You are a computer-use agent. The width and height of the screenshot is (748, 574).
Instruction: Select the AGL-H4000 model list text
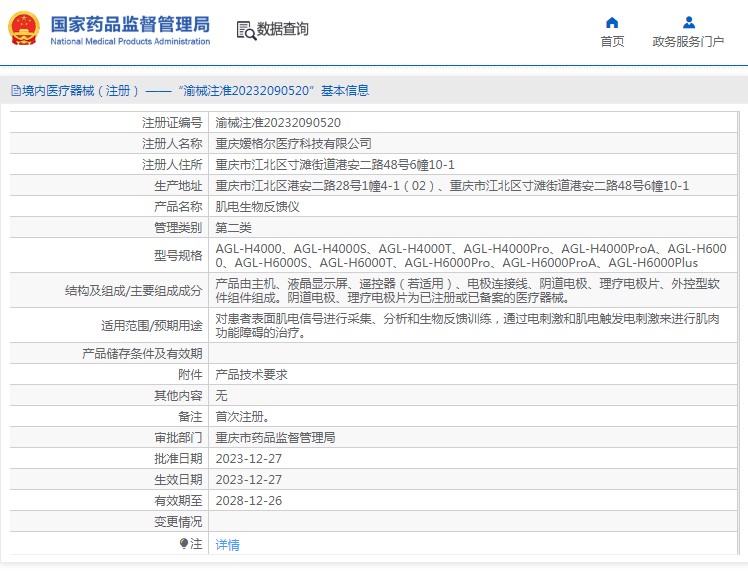[x=471, y=256]
